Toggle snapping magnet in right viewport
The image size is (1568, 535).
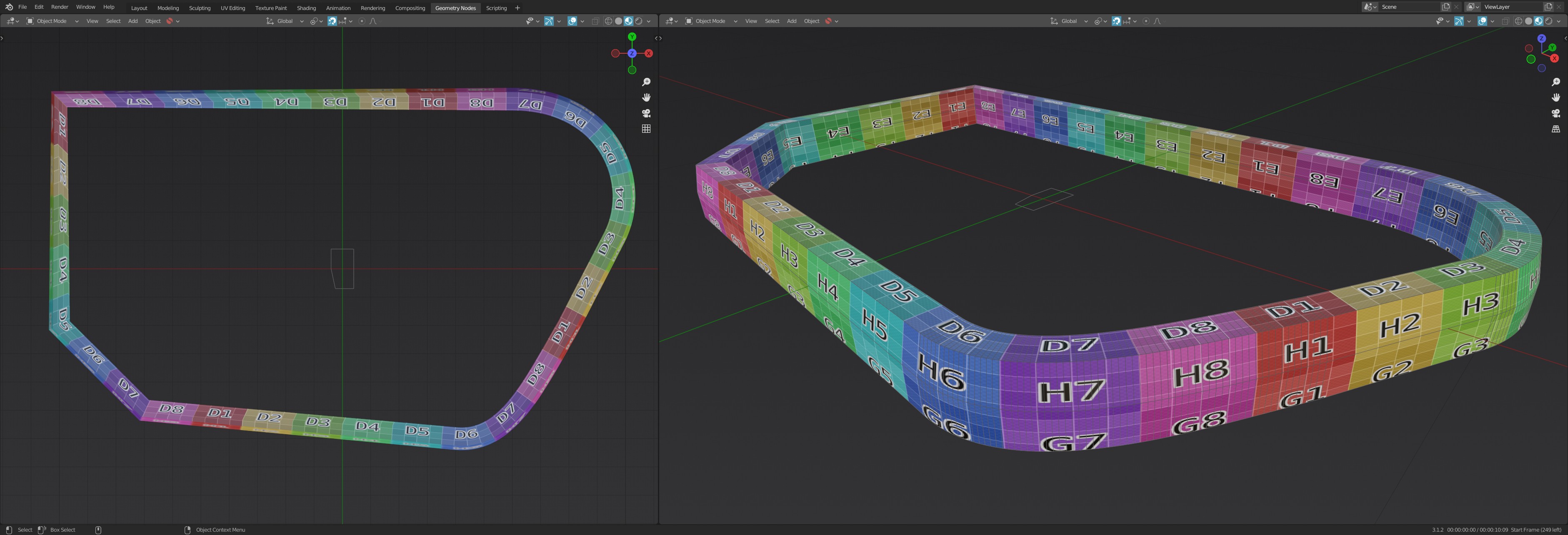tap(1116, 21)
